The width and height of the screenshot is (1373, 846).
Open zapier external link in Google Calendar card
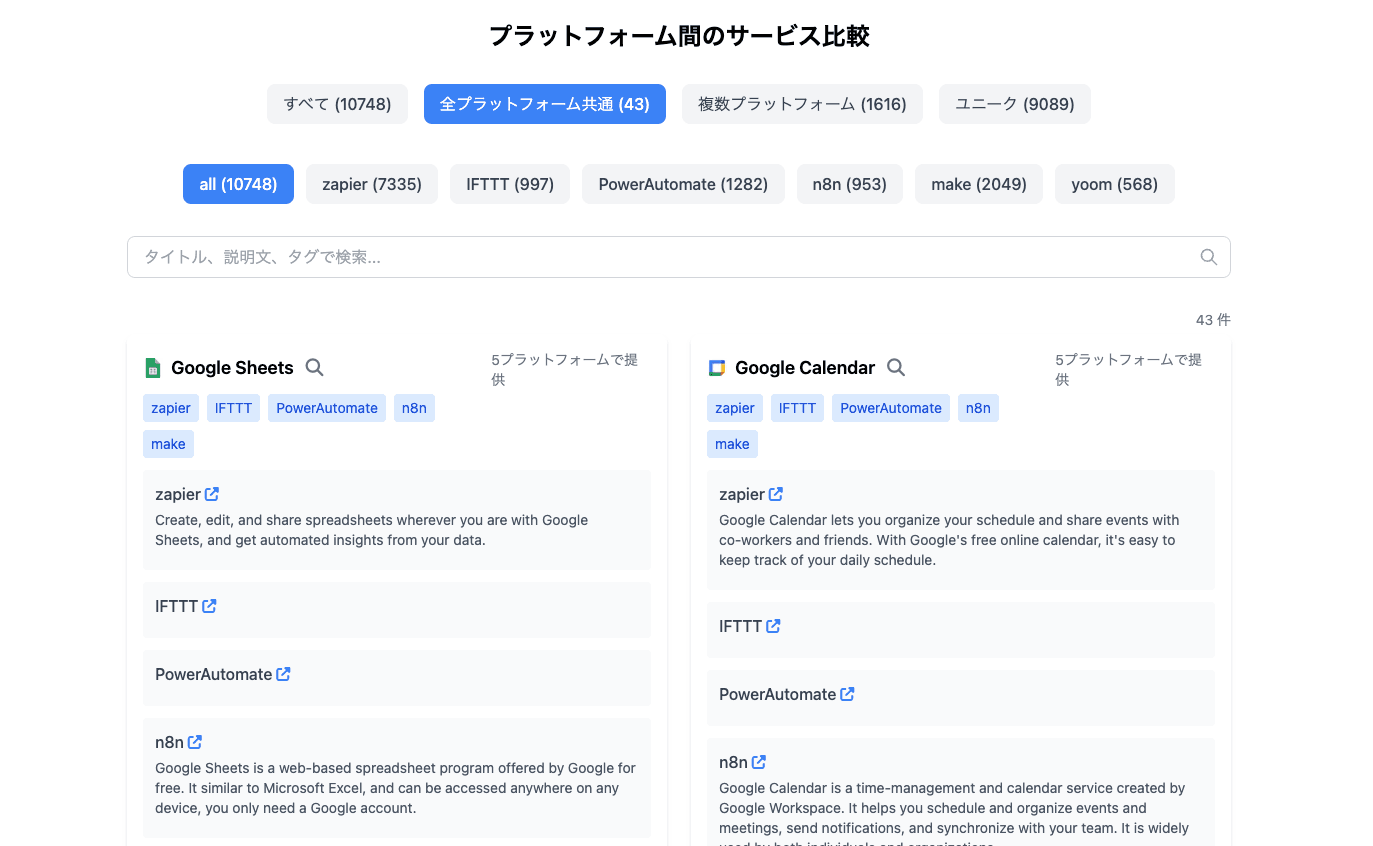pos(776,494)
